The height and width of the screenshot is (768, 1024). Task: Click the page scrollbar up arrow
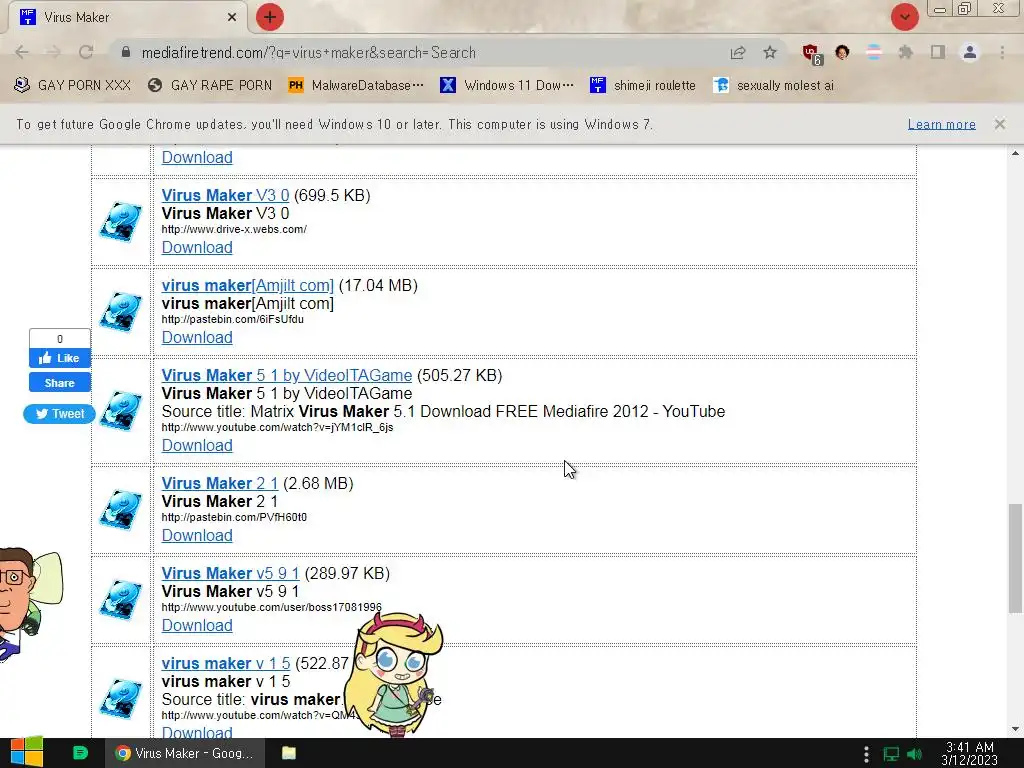1015,153
